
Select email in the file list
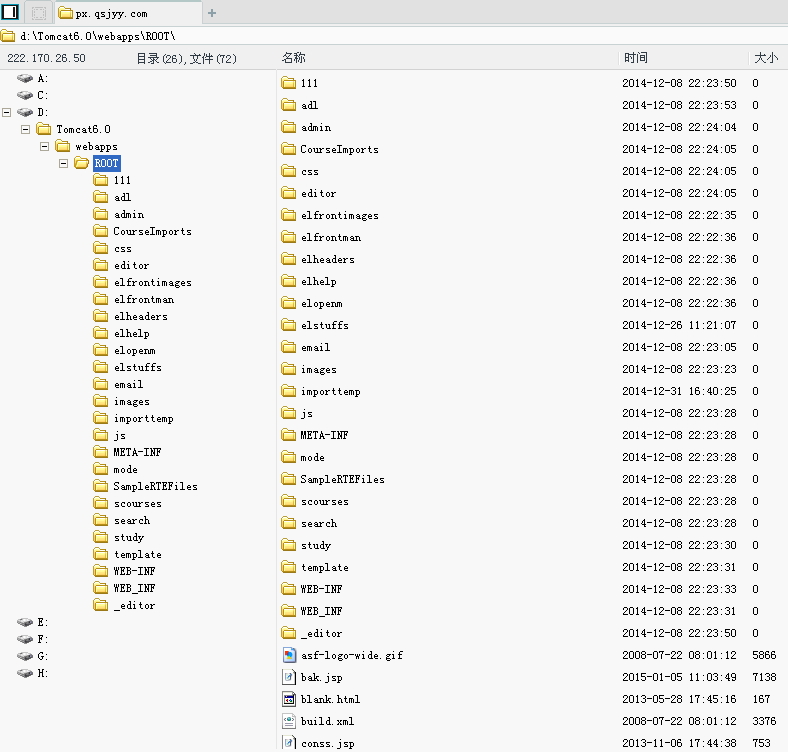pos(316,347)
